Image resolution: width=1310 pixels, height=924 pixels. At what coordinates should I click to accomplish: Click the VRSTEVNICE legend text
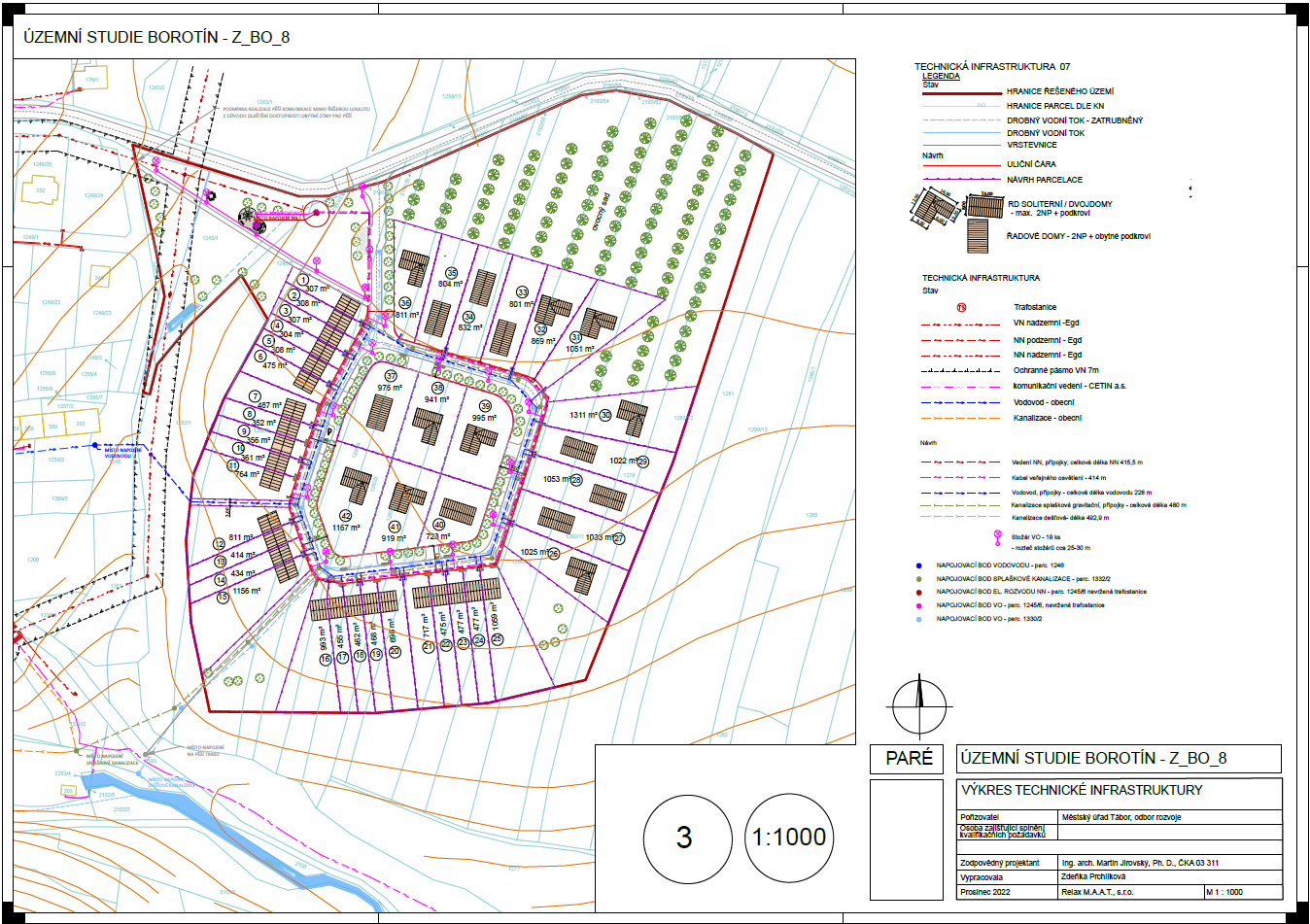click(1032, 145)
